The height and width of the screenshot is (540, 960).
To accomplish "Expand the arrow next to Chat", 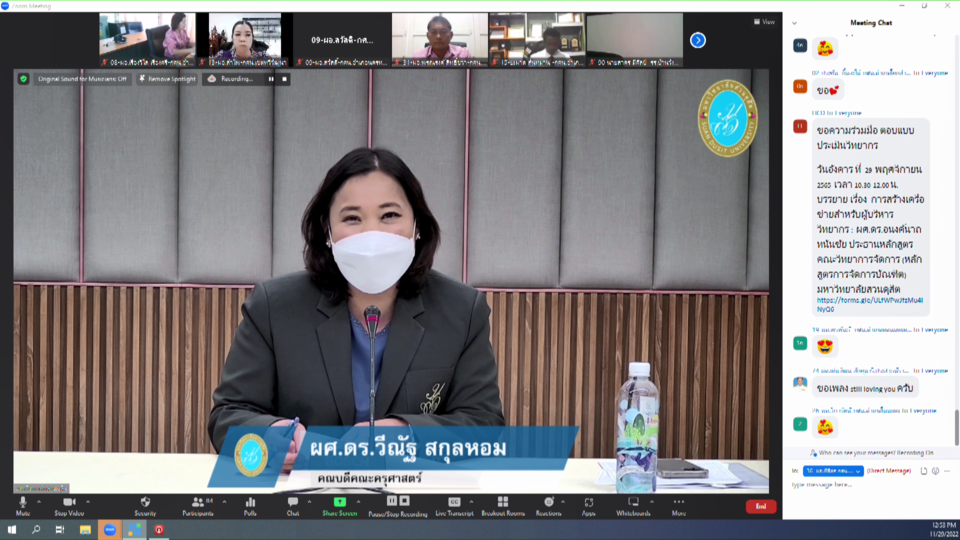I will (309, 501).
